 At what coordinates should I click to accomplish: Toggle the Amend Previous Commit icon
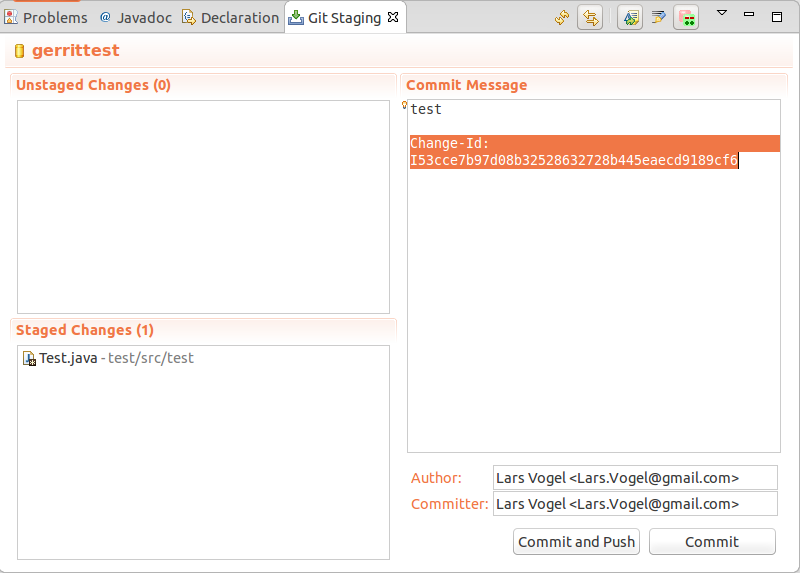point(630,18)
